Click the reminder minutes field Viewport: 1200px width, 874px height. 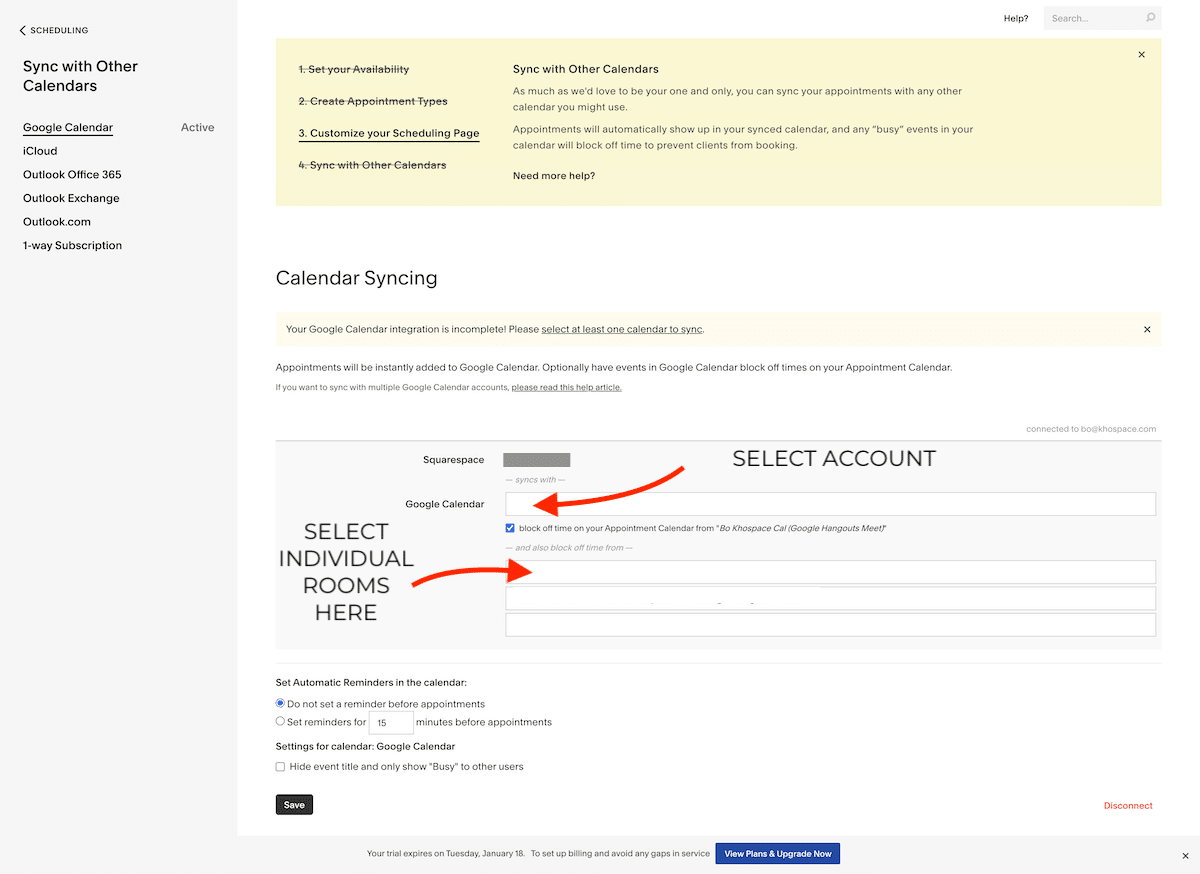pyautogui.click(x=391, y=722)
